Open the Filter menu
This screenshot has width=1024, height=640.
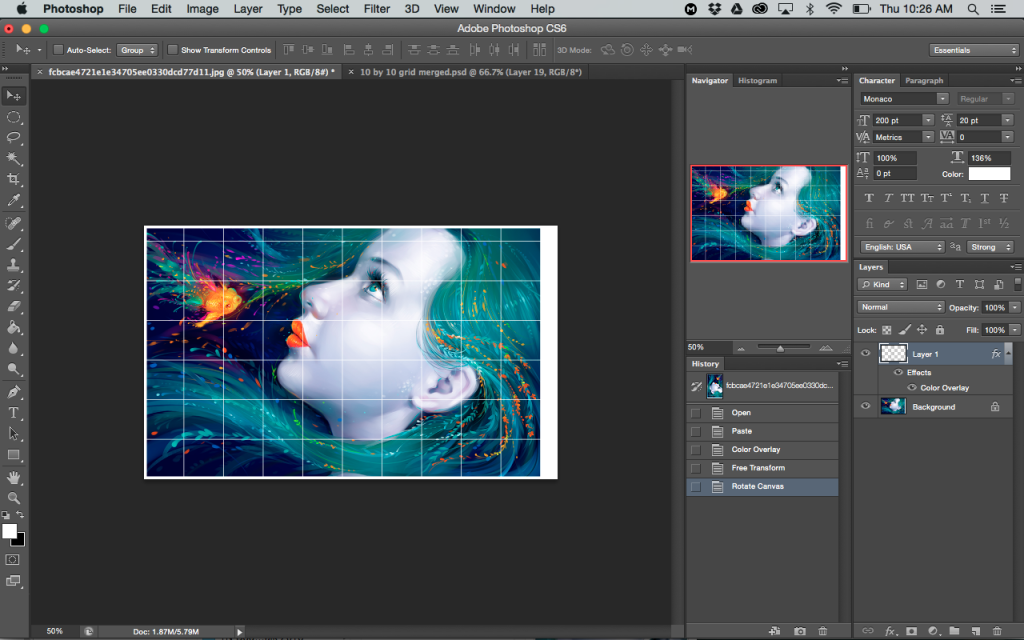point(376,8)
